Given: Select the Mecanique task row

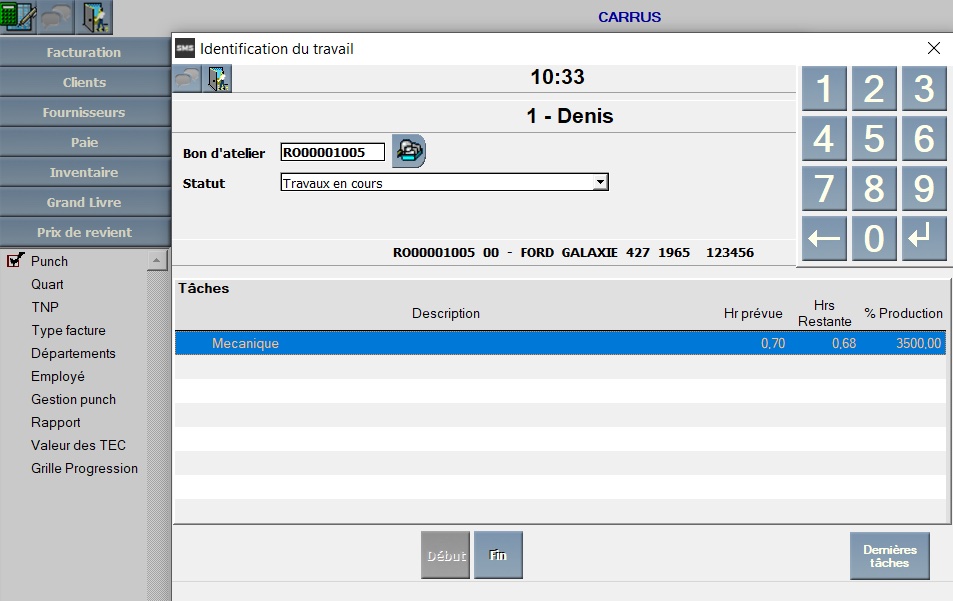Looking at the screenshot, I should tap(560, 343).
